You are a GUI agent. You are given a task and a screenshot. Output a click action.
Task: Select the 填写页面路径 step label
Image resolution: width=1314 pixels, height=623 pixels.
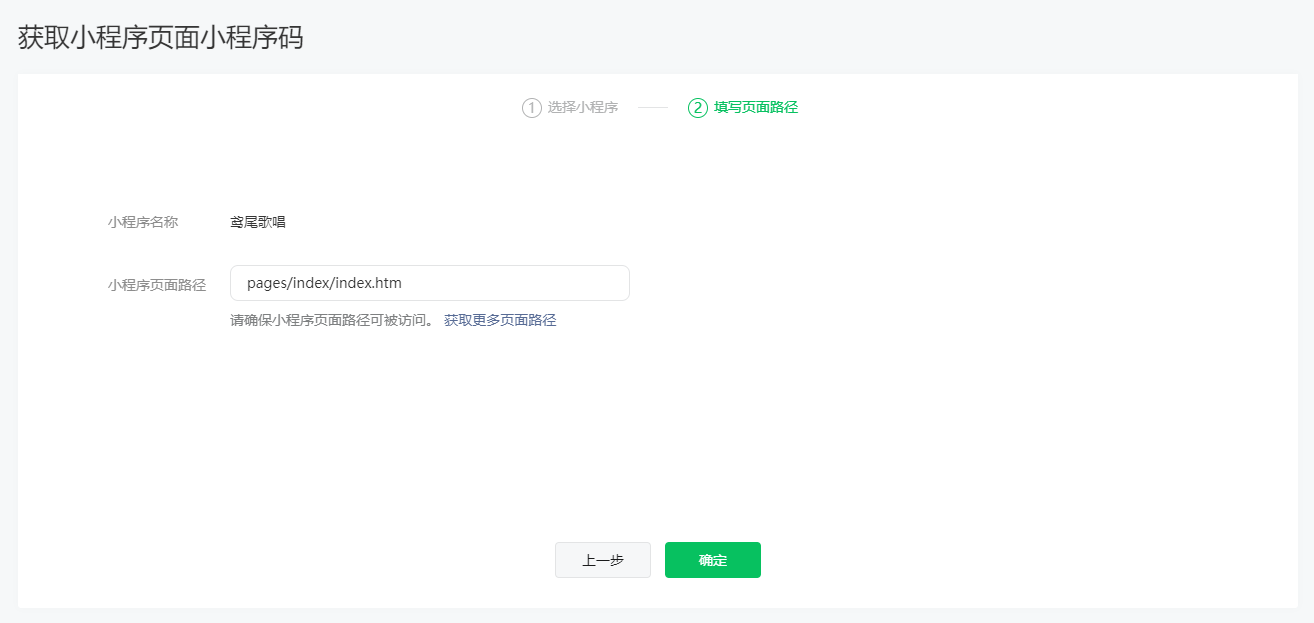[x=755, y=108]
